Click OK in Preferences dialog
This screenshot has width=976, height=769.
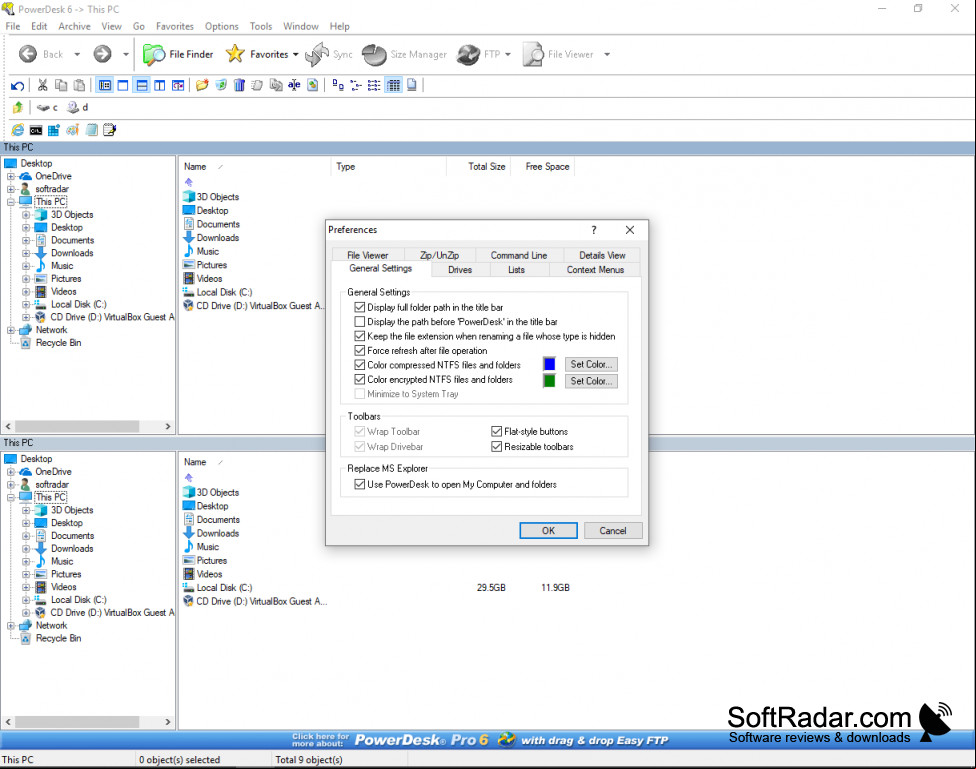[x=548, y=531]
